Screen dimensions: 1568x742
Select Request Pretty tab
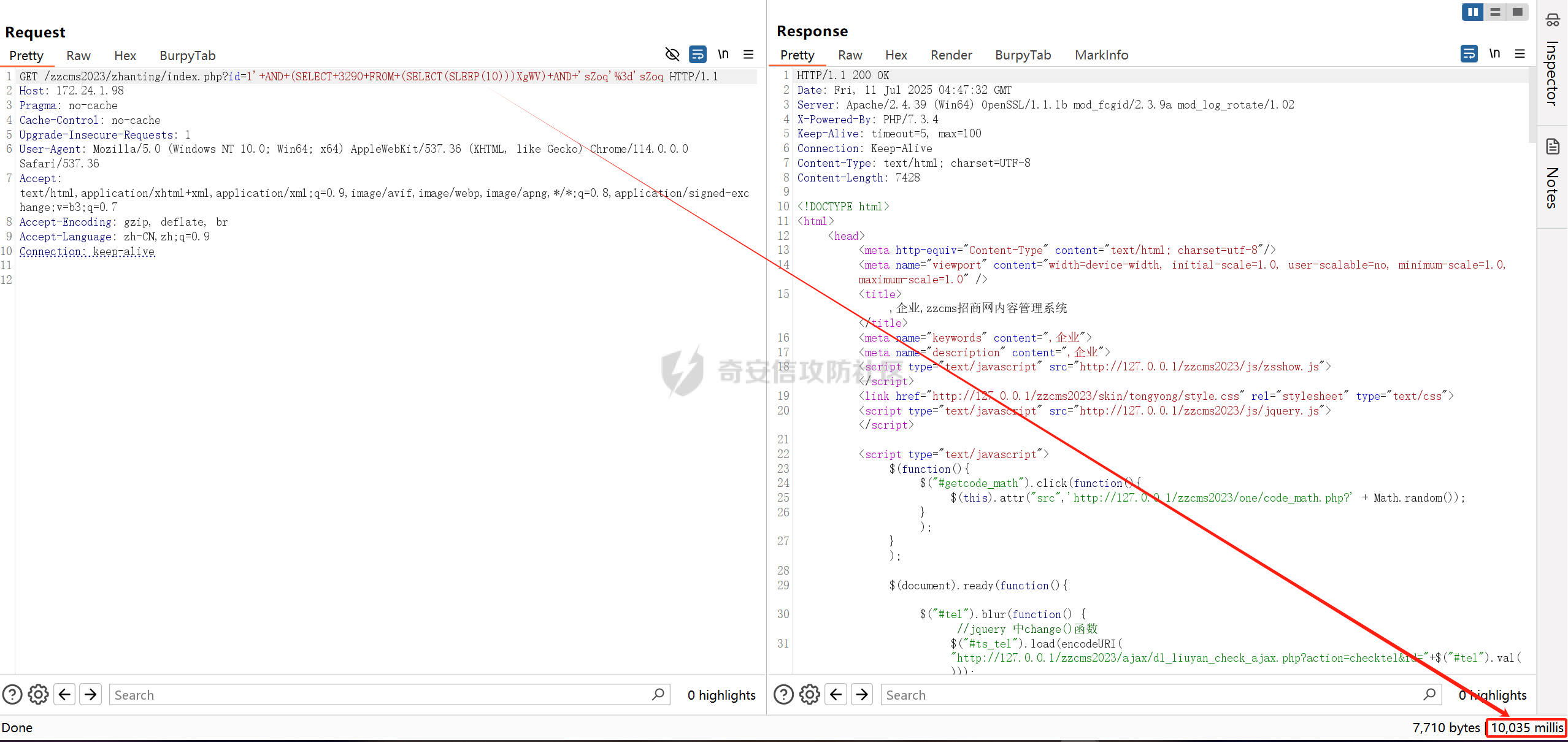click(x=26, y=56)
